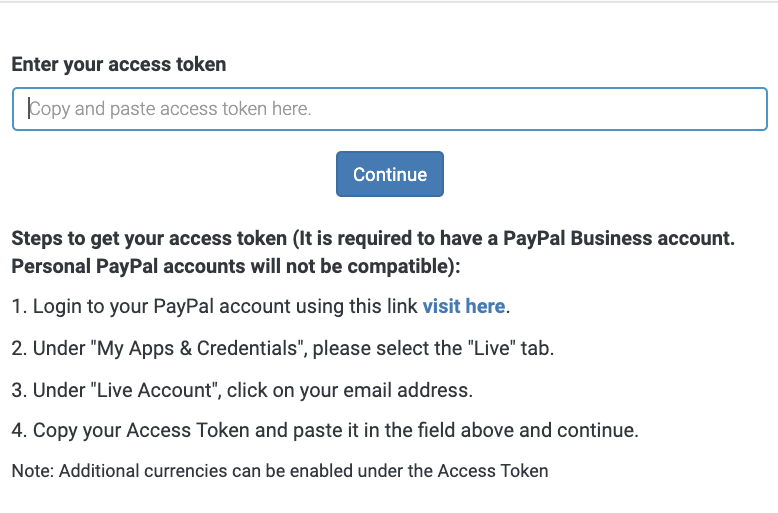
Task: Click the "Enter your access token" label
Action: [119, 65]
